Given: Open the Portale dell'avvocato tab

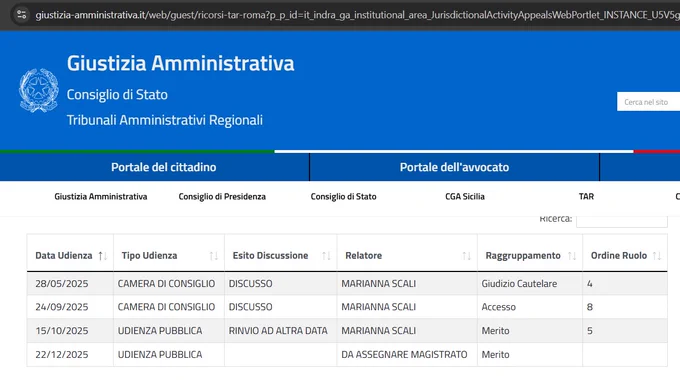Looking at the screenshot, I should pyautogui.click(x=454, y=167).
